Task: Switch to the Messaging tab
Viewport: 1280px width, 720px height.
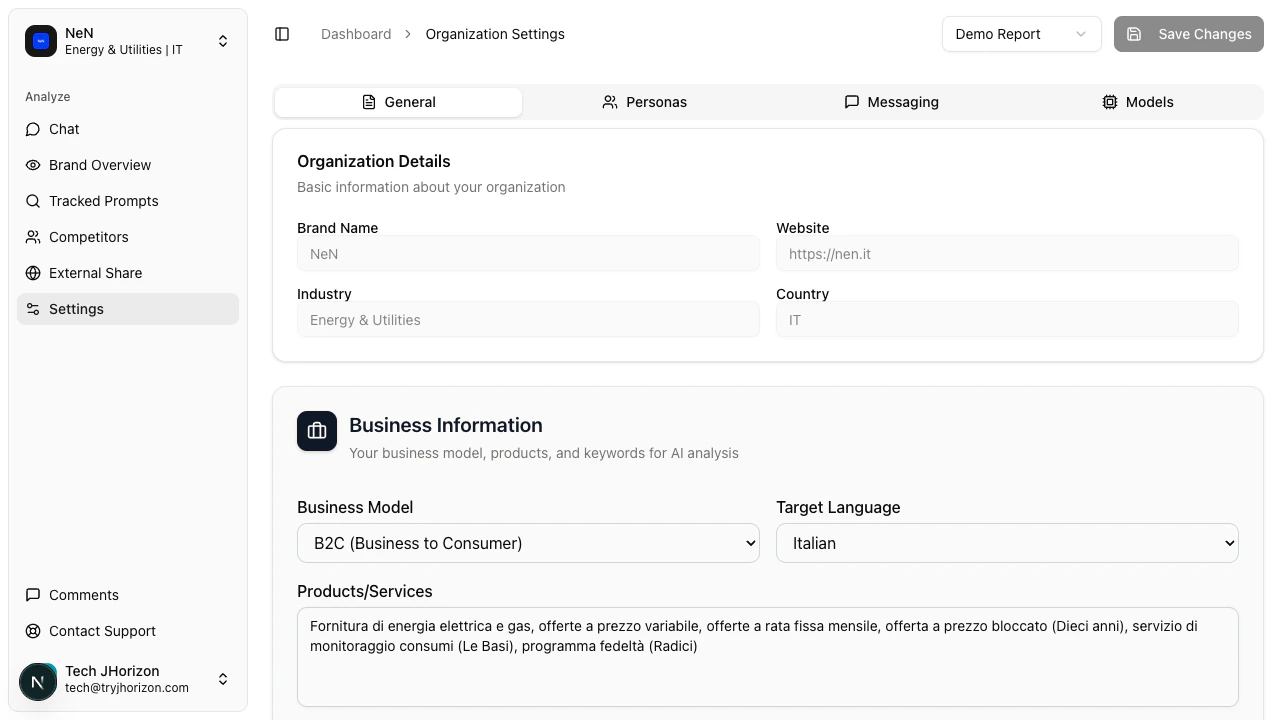Action: [891, 102]
